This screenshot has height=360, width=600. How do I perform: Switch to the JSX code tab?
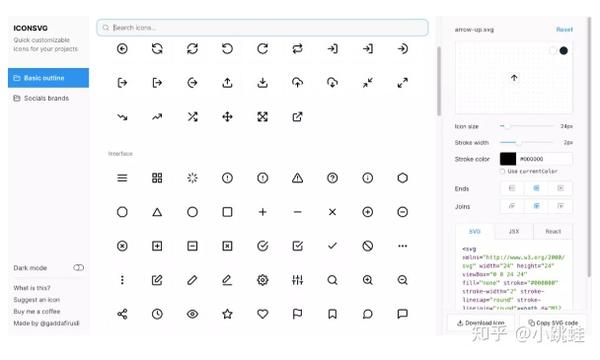514,231
